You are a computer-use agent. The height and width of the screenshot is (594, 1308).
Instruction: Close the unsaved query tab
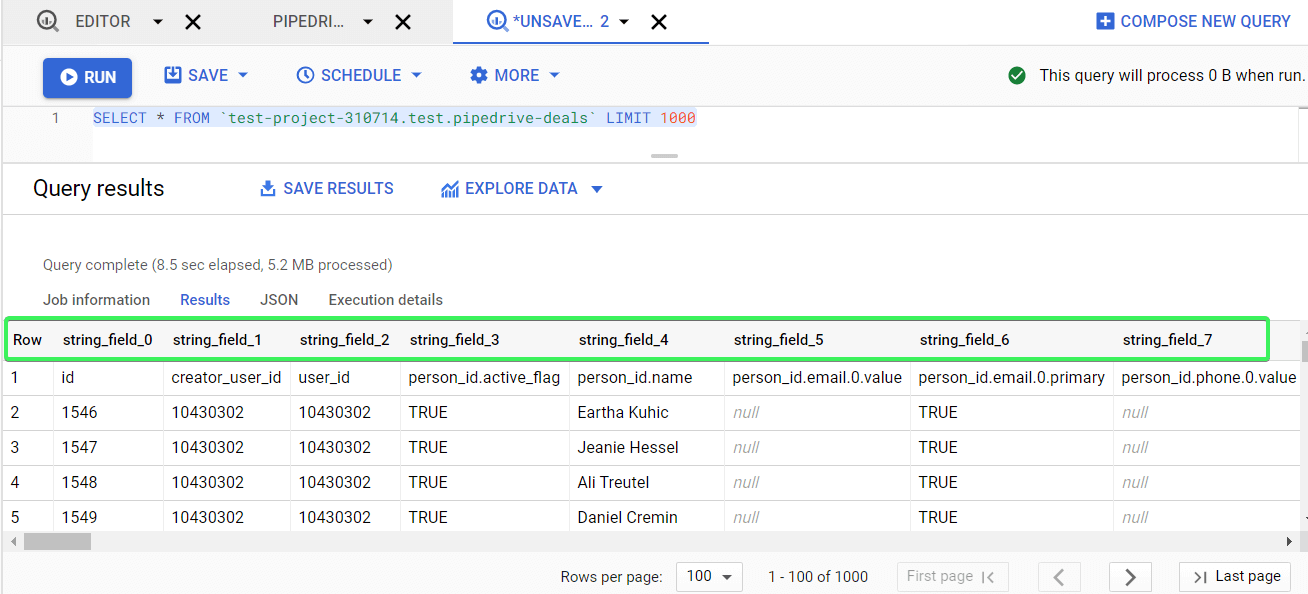(659, 22)
